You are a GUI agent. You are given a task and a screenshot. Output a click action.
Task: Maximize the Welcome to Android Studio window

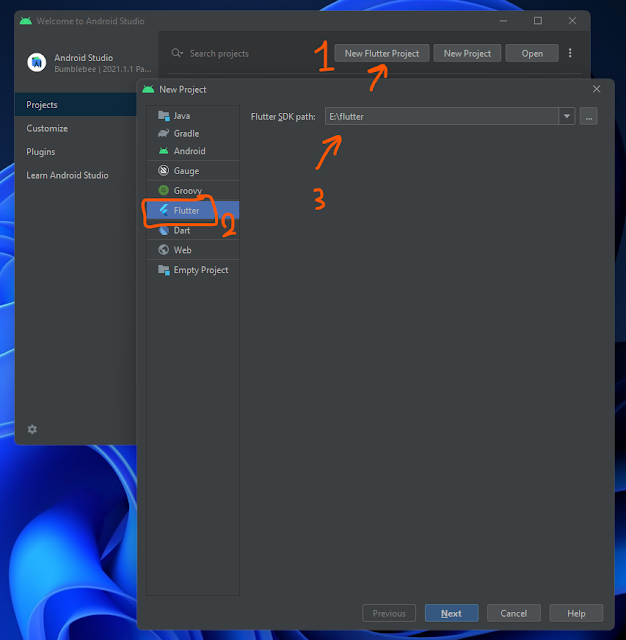[538, 21]
